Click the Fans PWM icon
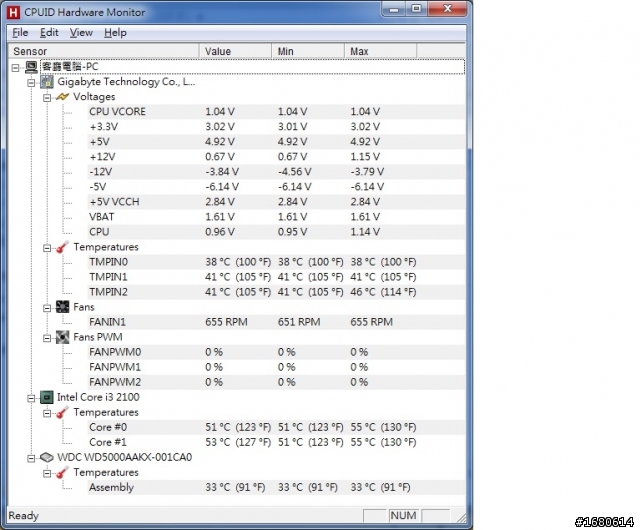 [x=62, y=337]
